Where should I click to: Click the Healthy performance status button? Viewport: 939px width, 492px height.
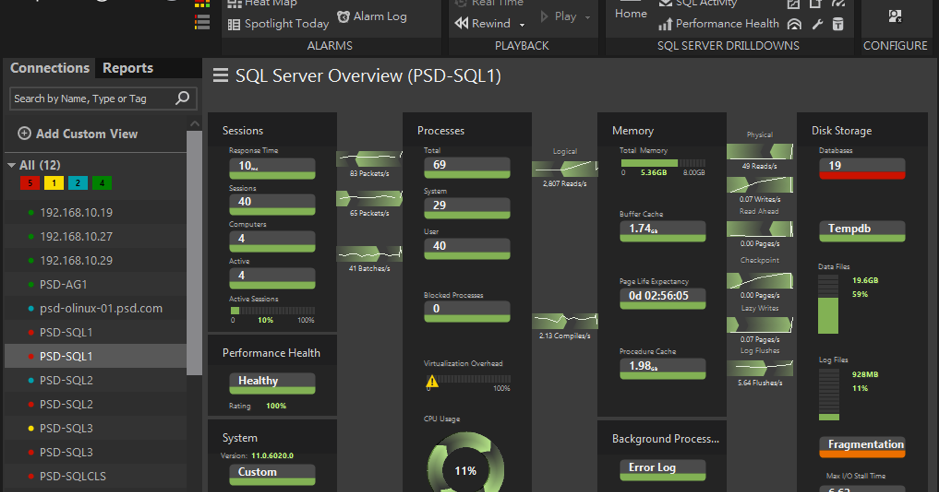pos(272,383)
